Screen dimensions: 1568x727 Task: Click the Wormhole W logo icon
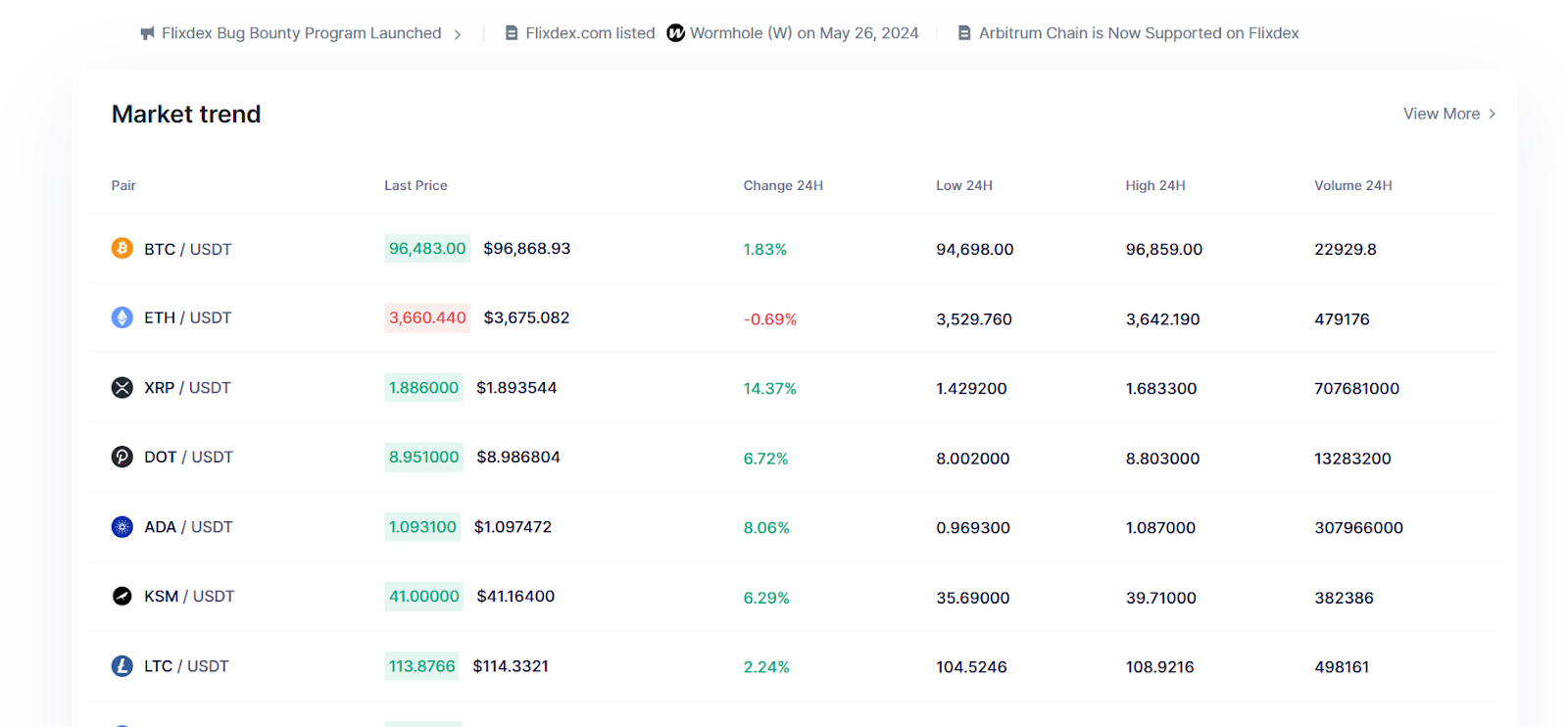pos(675,33)
